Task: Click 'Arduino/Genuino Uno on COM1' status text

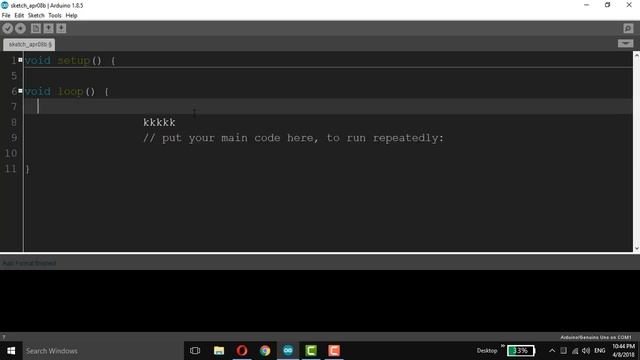Action: (596, 337)
